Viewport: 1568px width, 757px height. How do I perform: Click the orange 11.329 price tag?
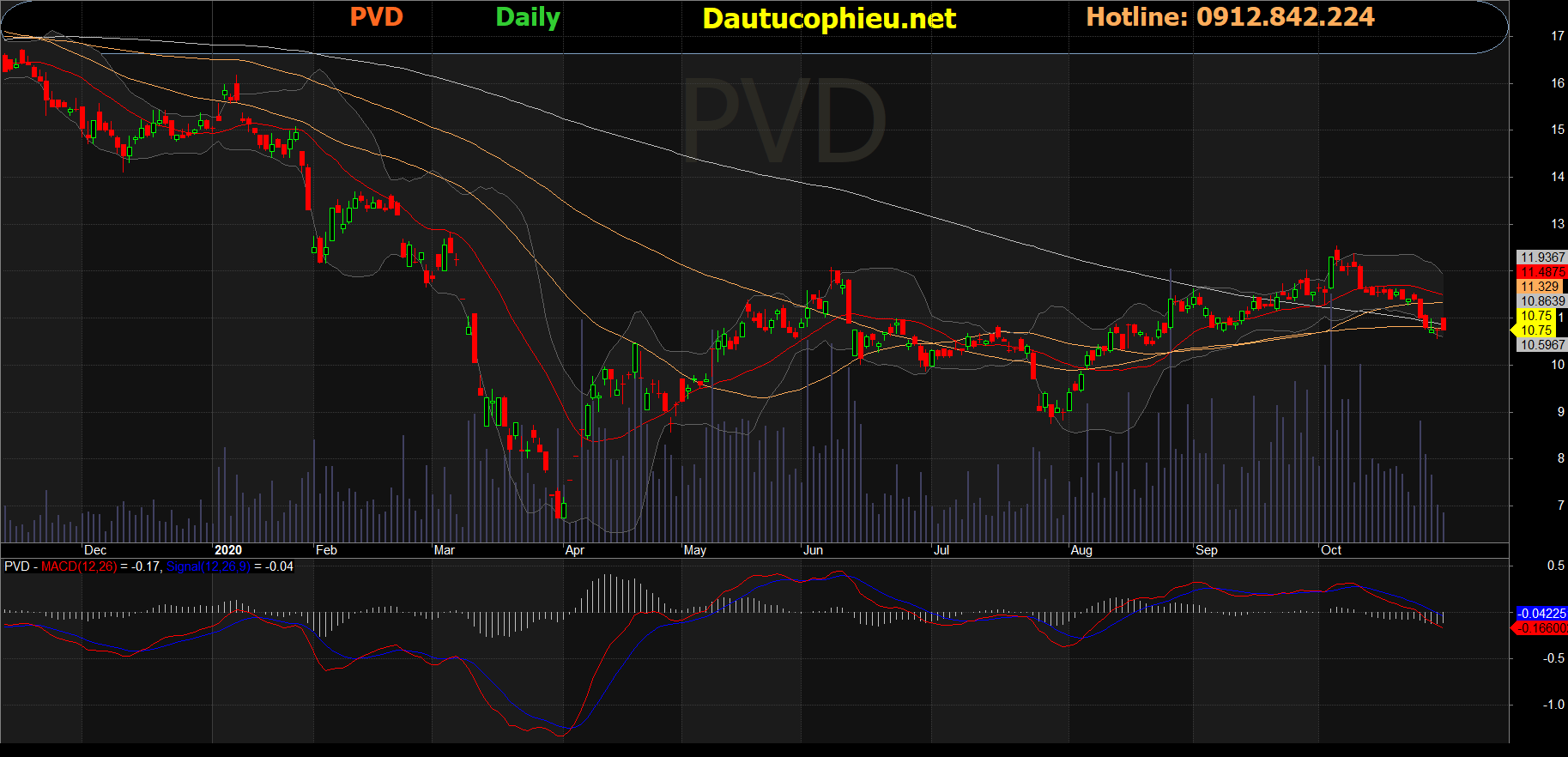[1541, 287]
